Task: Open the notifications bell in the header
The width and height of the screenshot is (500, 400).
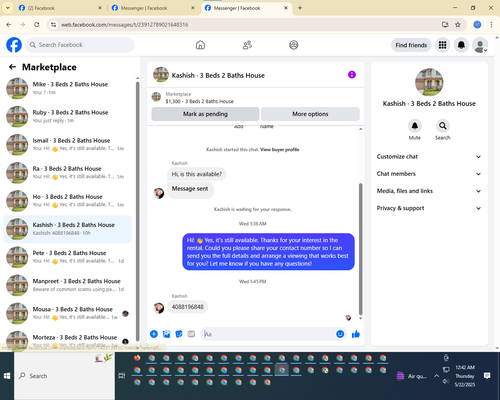Action: [461, 45]
